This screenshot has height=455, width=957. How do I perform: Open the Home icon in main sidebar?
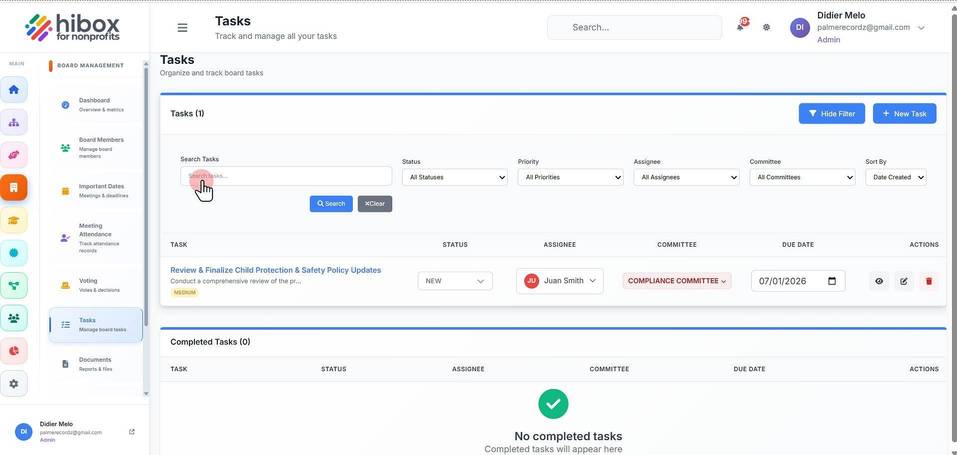click(13, 90)
